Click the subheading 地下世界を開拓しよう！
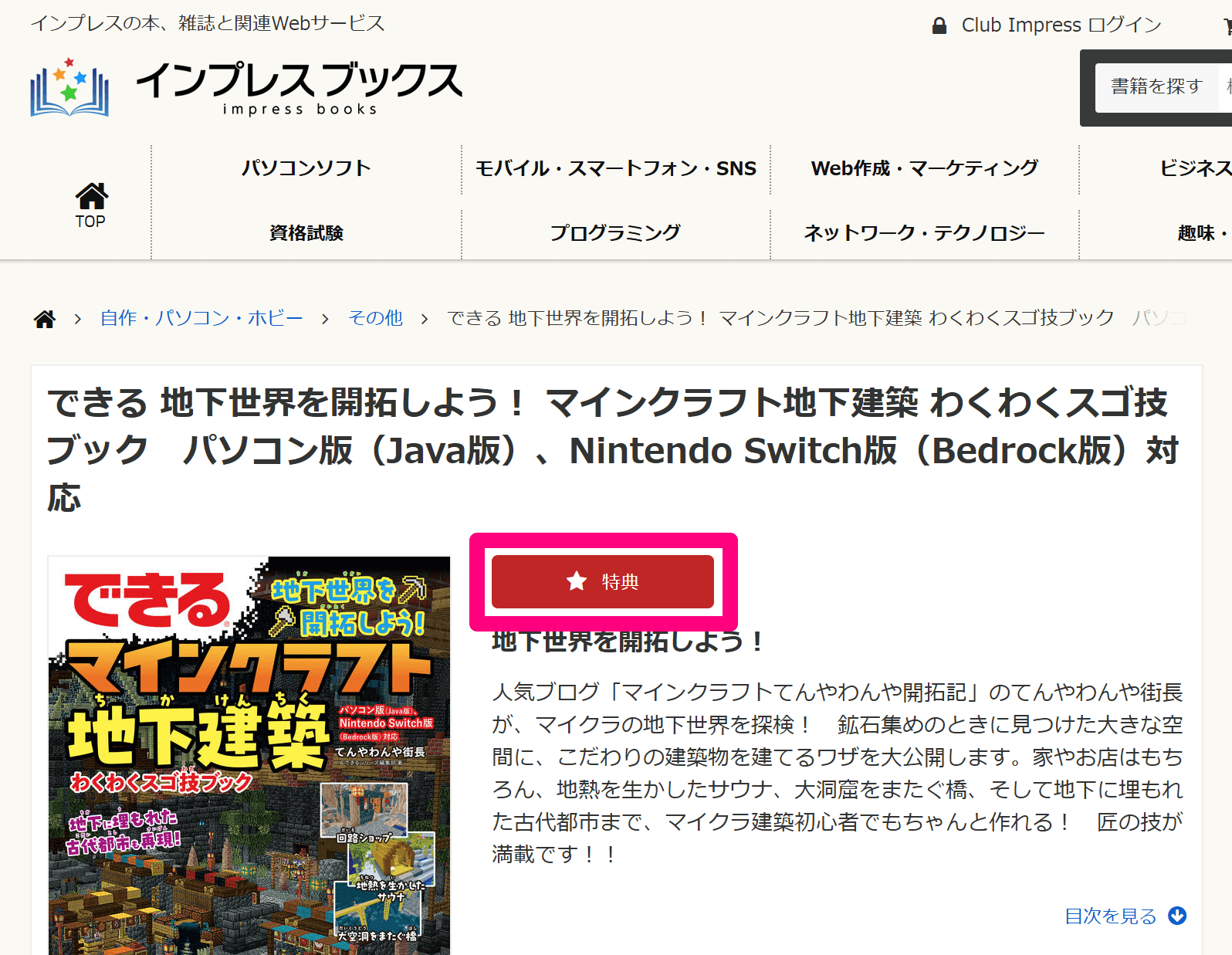Viewport: 1232px width, 955px height. 628,642
